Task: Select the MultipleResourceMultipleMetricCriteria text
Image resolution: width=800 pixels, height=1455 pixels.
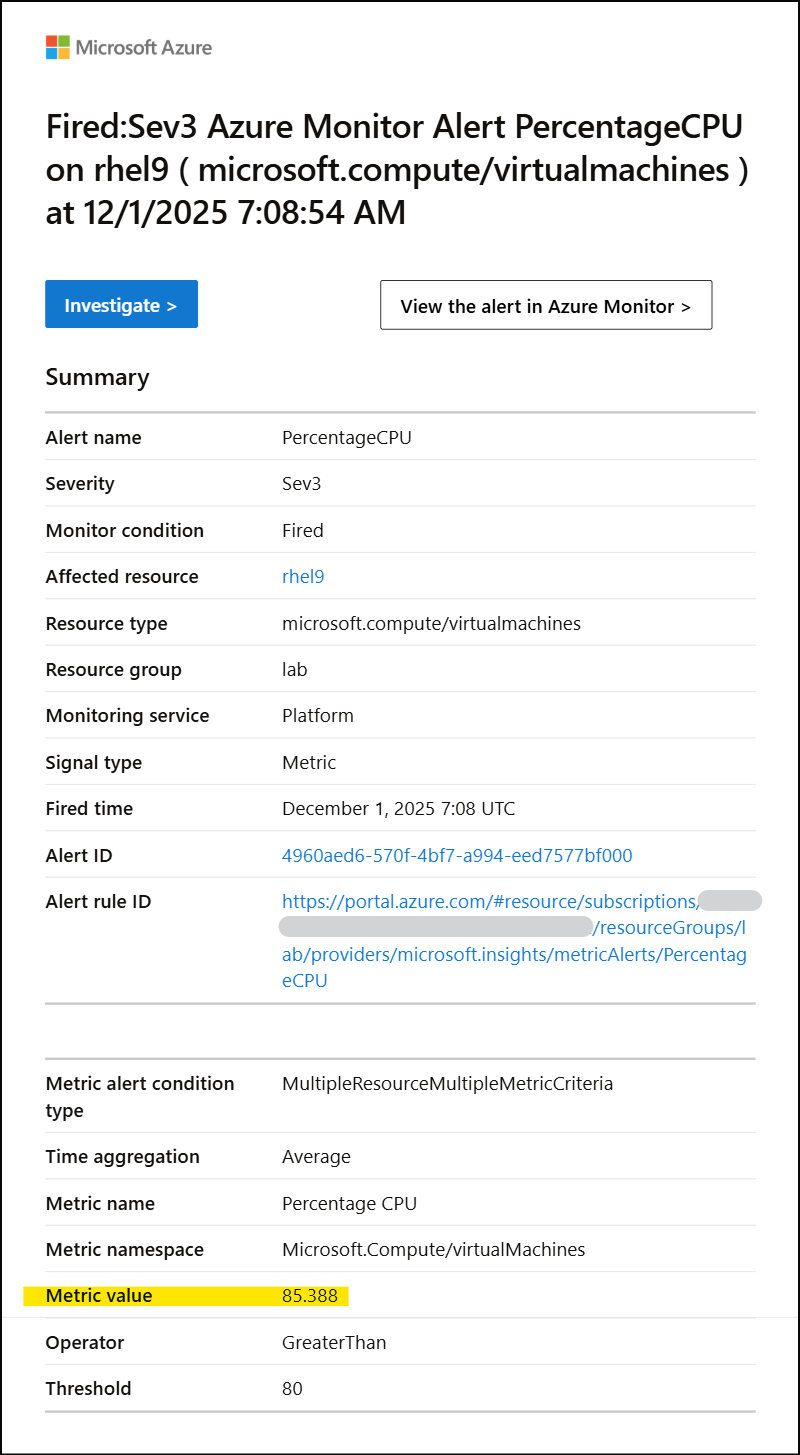Action: tap(448, 1084)
